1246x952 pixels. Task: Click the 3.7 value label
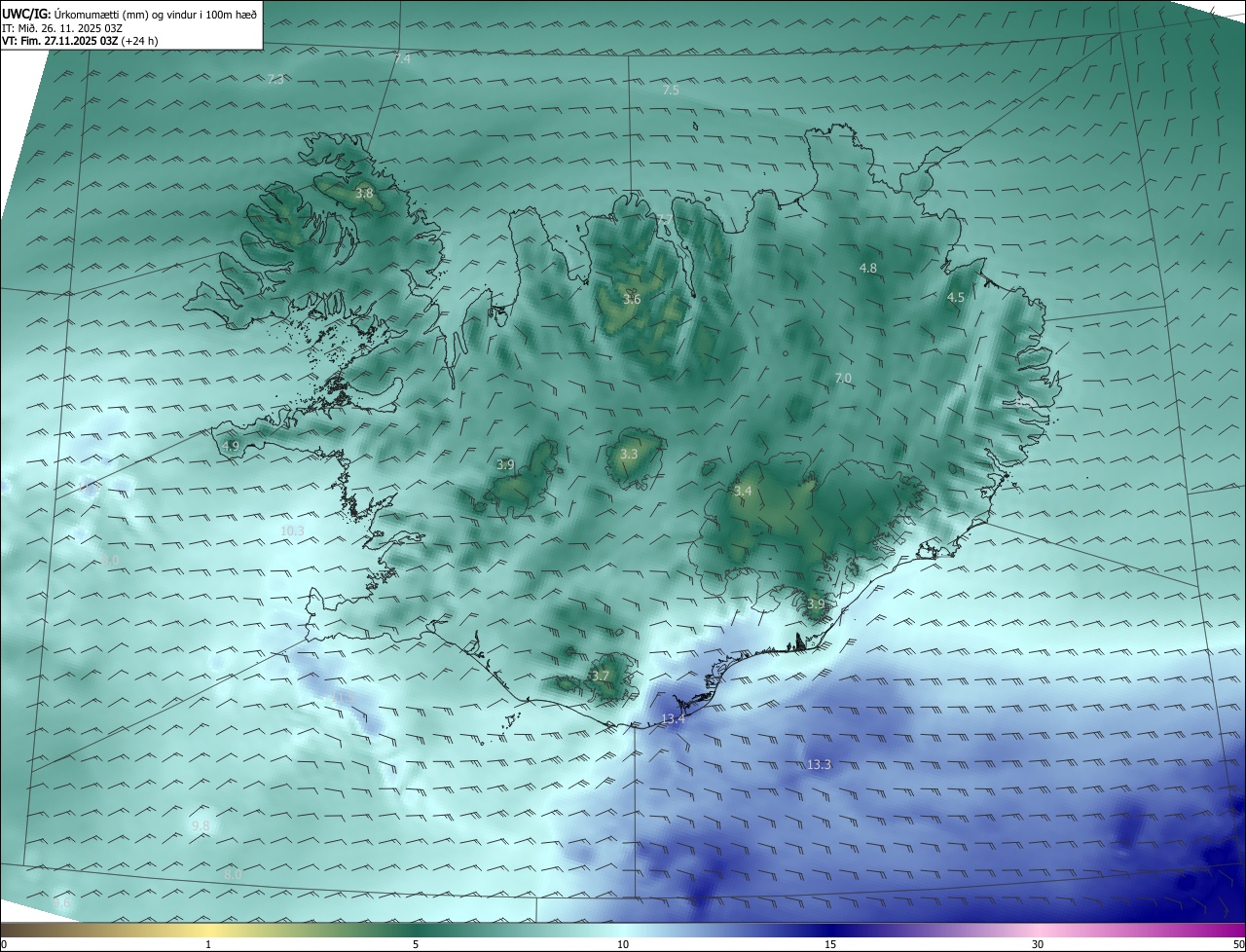[601, 676]
